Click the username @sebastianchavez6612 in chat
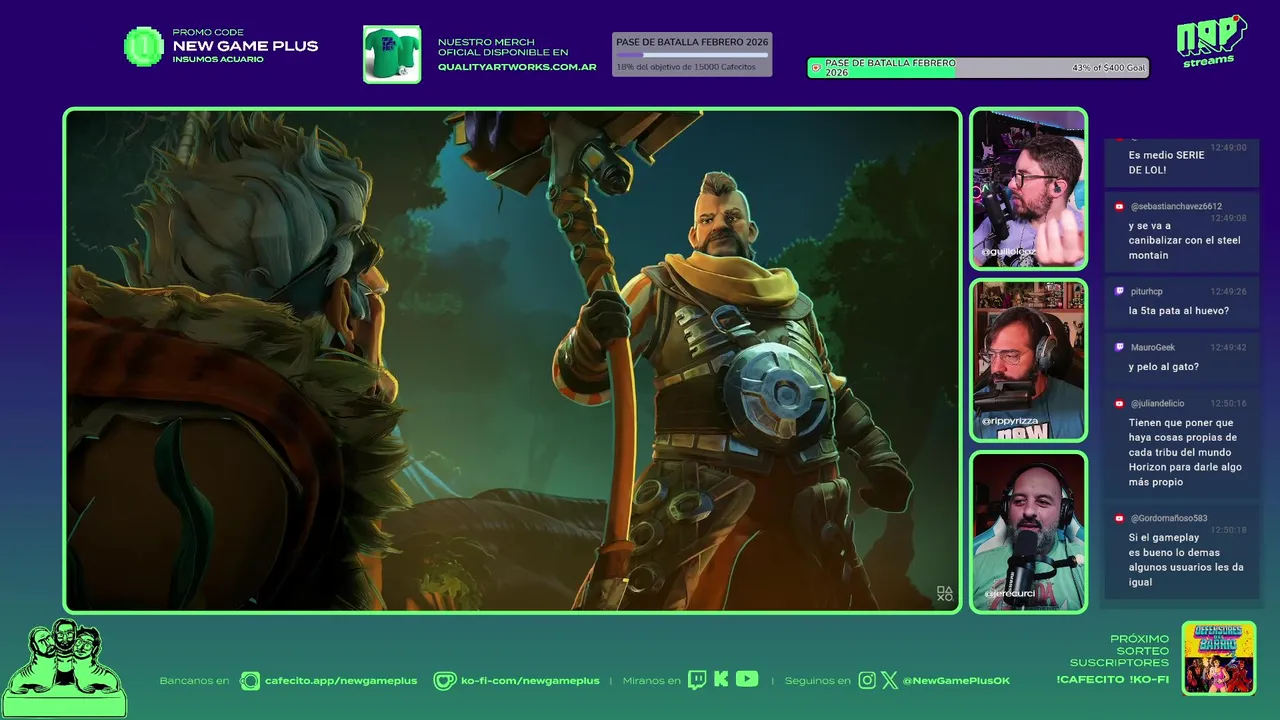This screenshot has width=1280, height=720. [x=1176, y=206]
